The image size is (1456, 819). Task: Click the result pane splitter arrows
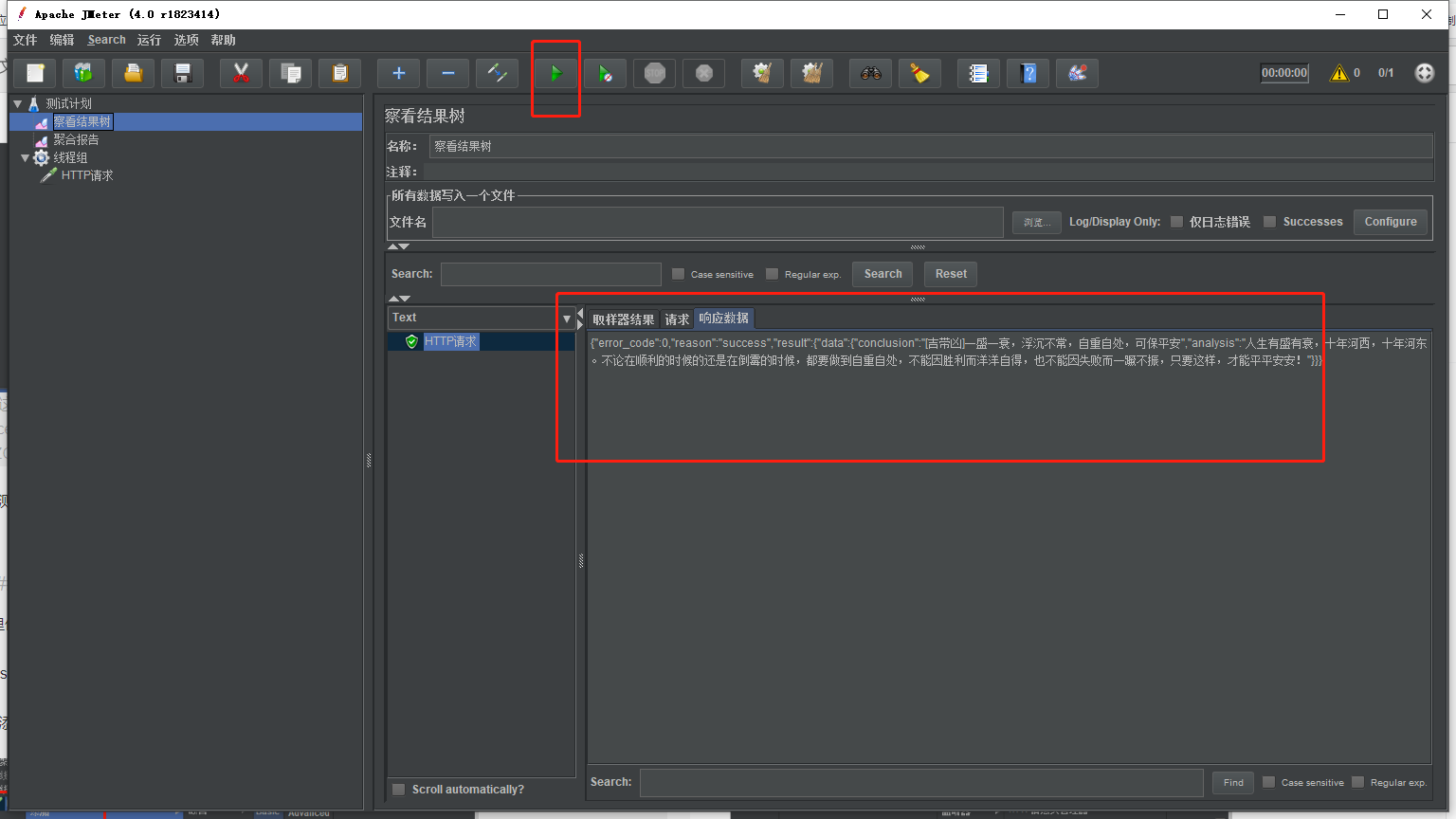[x=581, y=318]
